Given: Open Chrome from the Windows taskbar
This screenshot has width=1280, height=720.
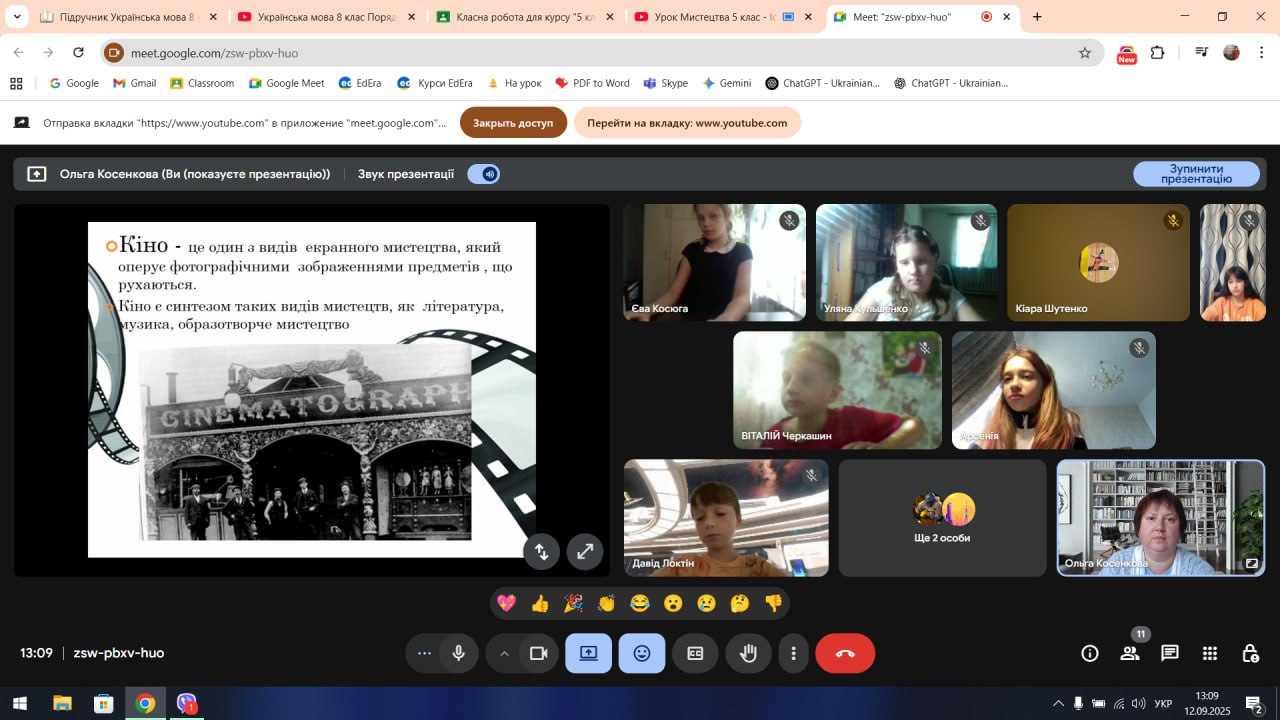Looking at the screenshot, I should point(145,703).
